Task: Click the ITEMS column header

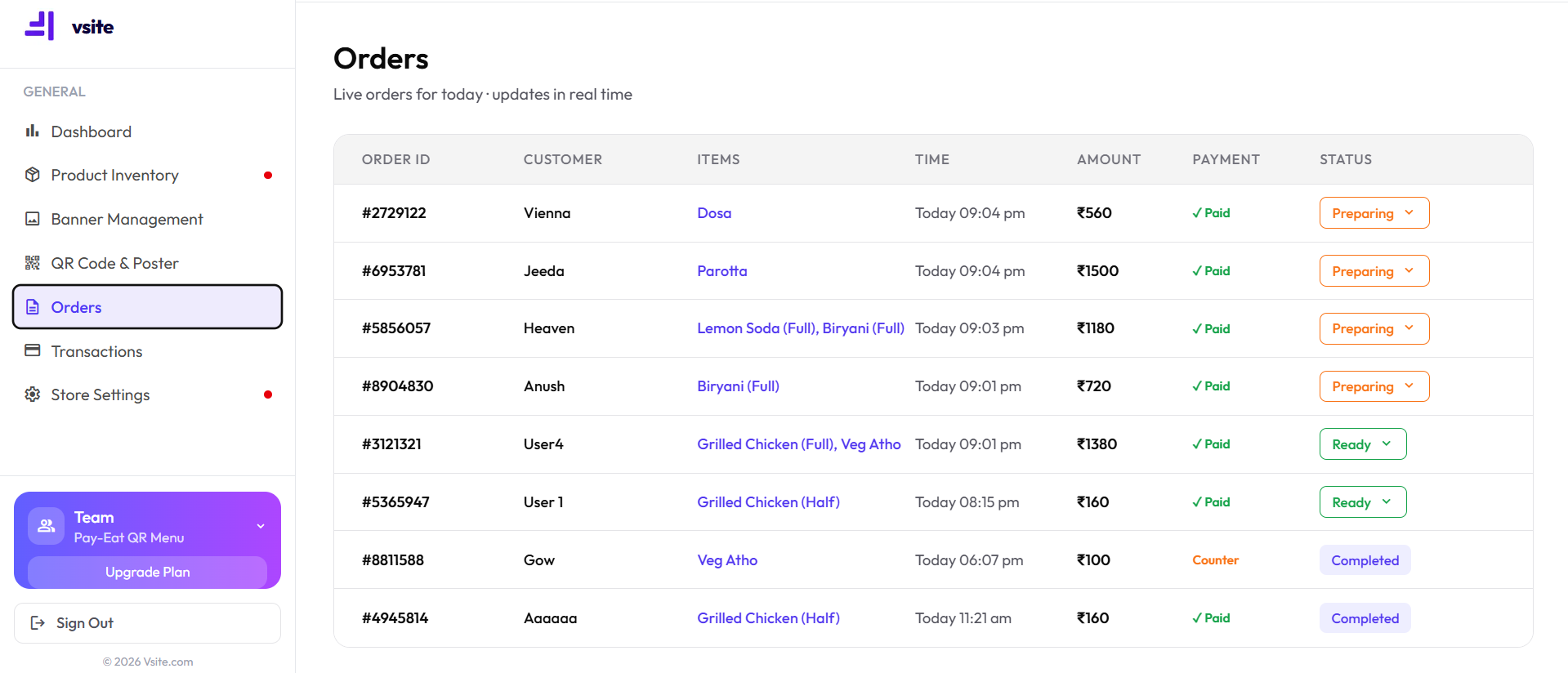Action: click(718, 159)
